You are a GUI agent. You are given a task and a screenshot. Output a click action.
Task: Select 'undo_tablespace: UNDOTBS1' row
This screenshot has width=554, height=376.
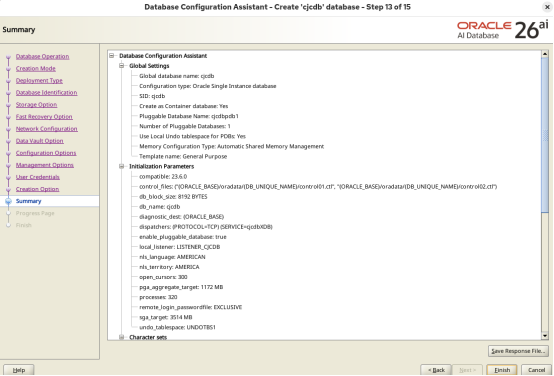[177, 328]
